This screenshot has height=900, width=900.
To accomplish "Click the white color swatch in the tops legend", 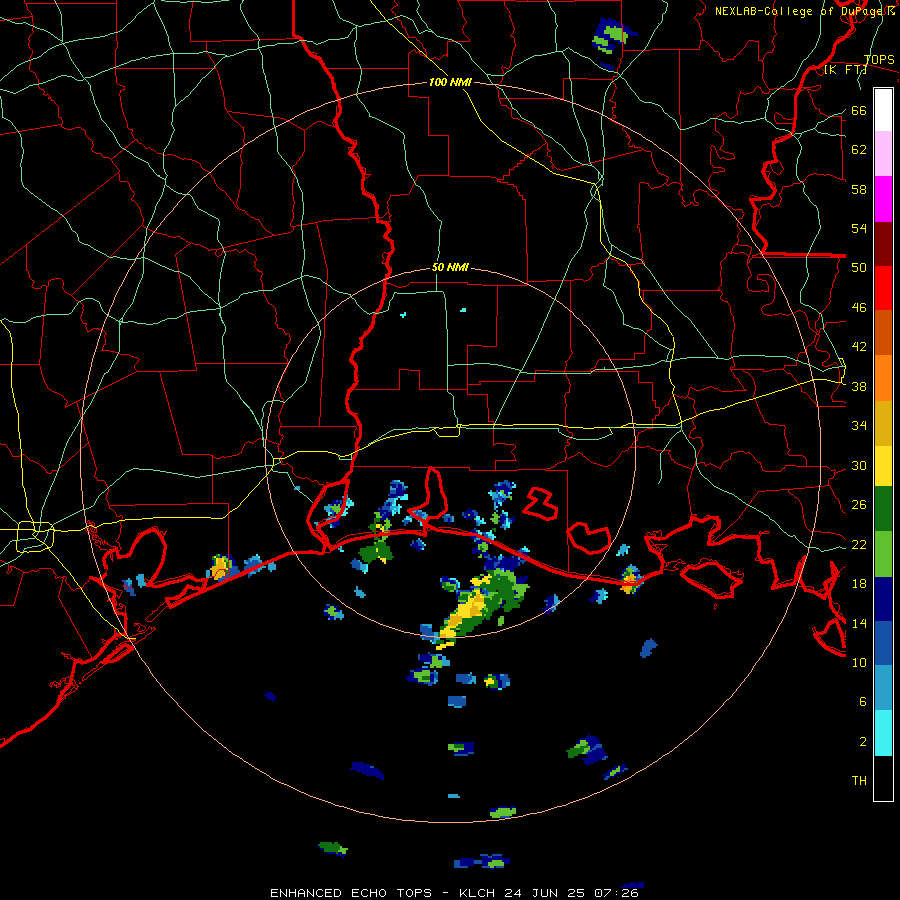I will (883, 110).
